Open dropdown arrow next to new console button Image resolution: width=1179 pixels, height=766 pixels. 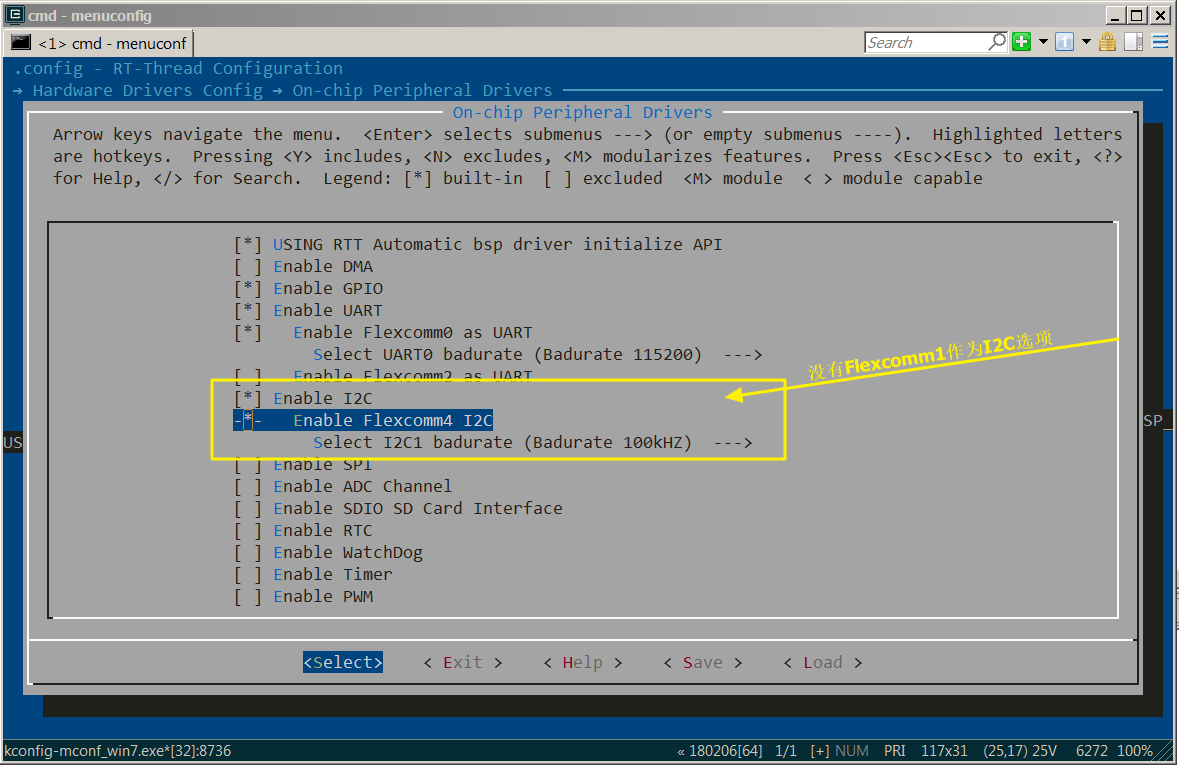coord(1043,42)
